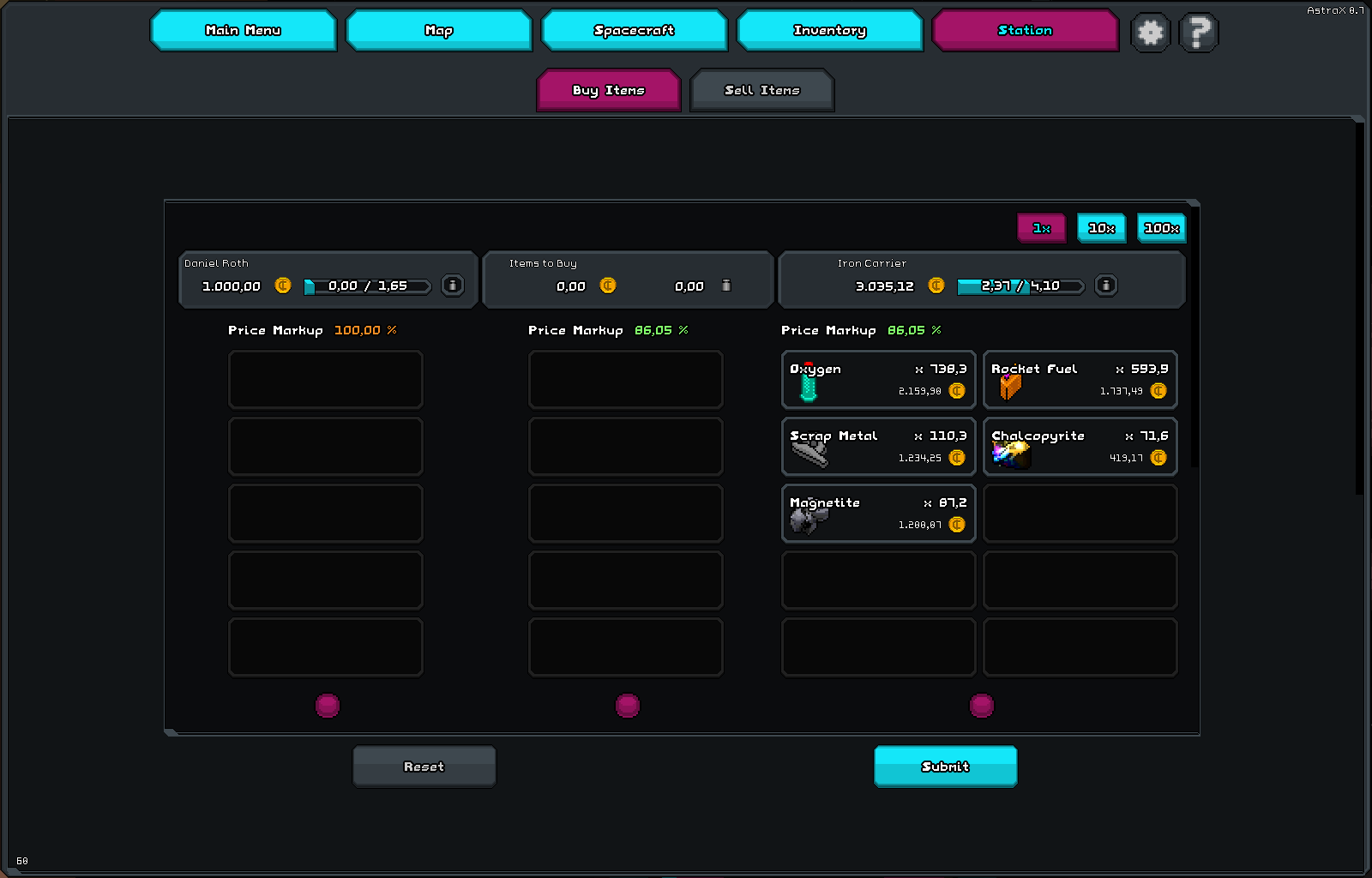Open the Spacecraft tab
The image size is (1372, 878).
click(x=634, y=30)
